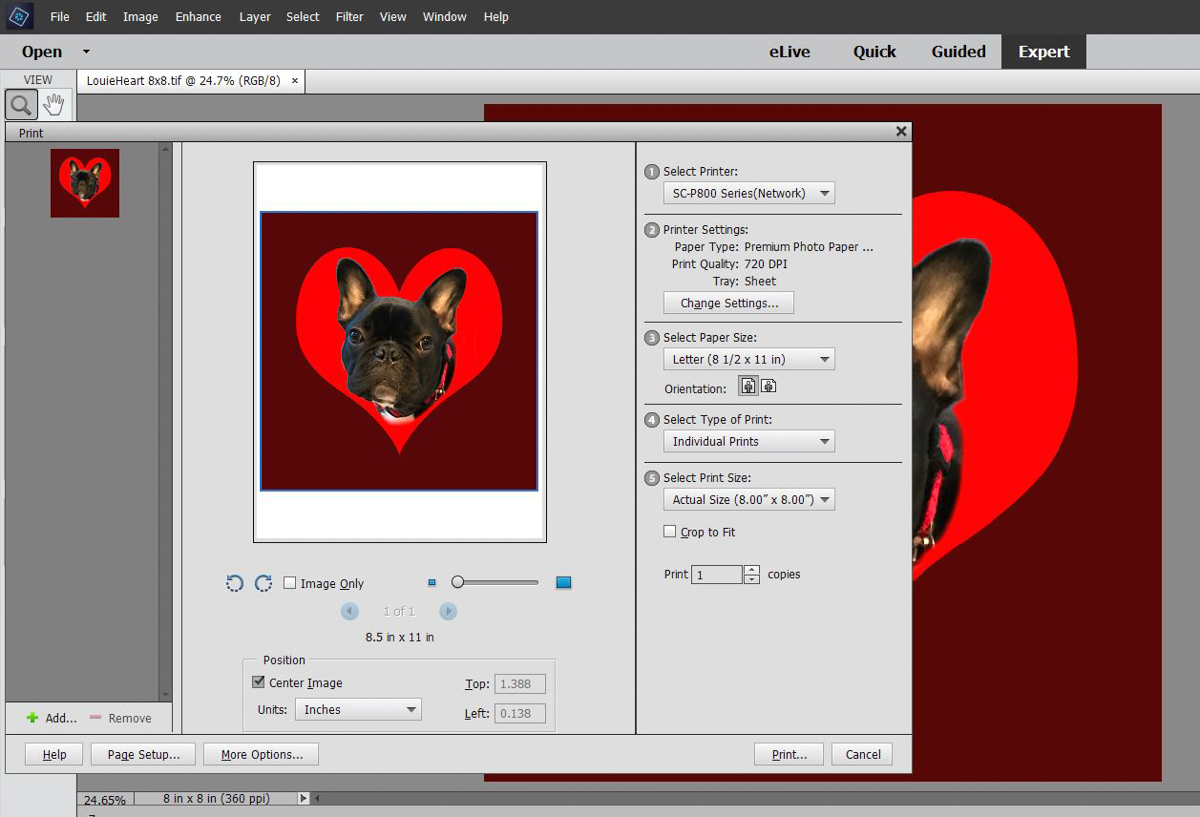This screenshot has height=817, width=1200.
Task: Click the small zoom-out image icon
Action: (x=432, y=582)
